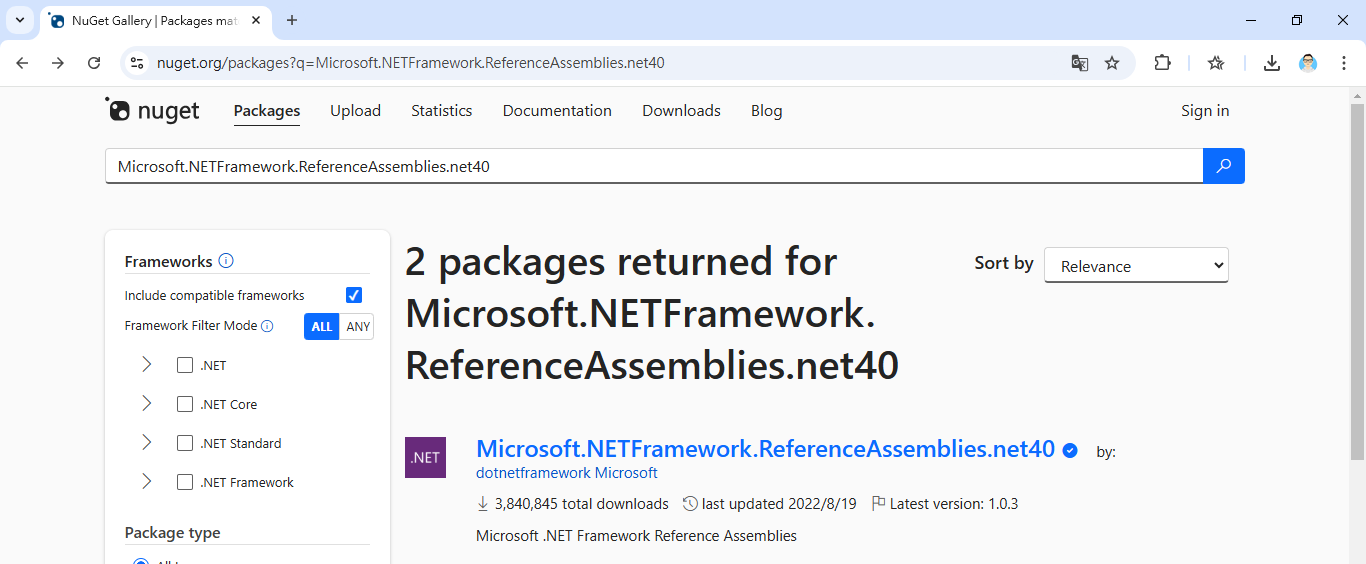Screen dimensions: 1366x564
Task: Click the translate page icon
Action: [x=1080, y=63]
